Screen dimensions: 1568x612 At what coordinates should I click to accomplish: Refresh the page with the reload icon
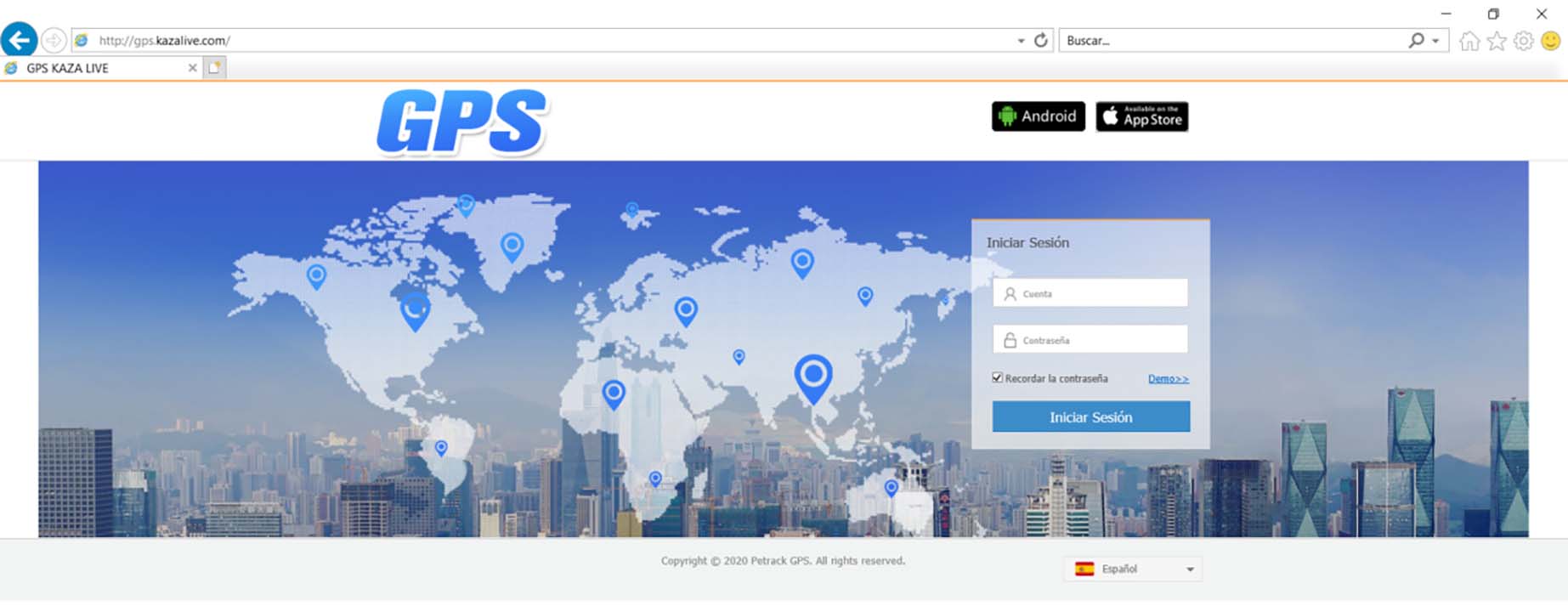tap(1040, 40)
